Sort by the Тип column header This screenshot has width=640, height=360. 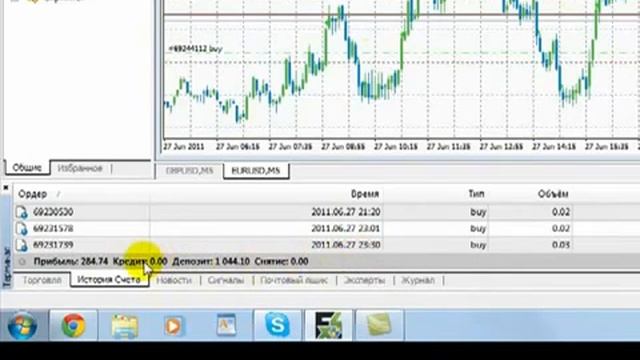point(476,194)
